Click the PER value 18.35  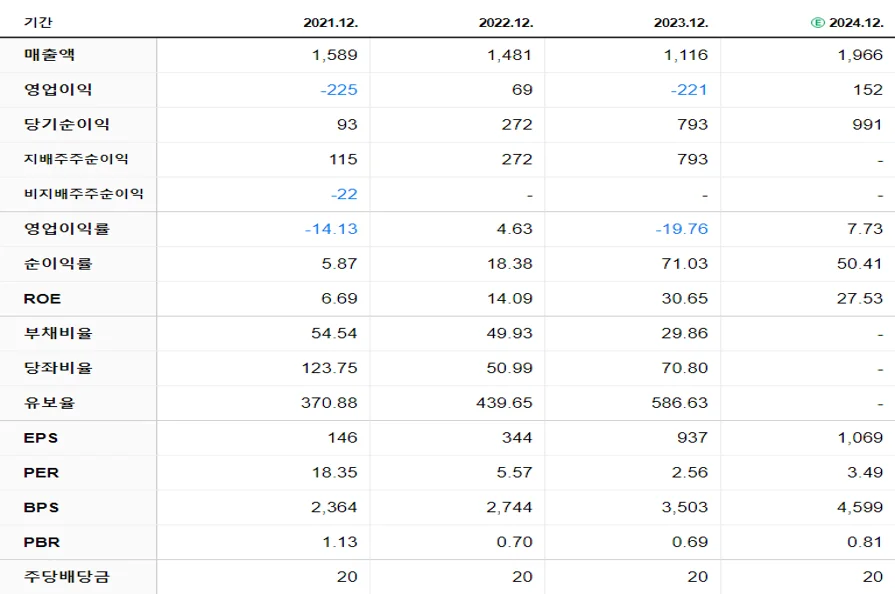[x=334, y=473]
